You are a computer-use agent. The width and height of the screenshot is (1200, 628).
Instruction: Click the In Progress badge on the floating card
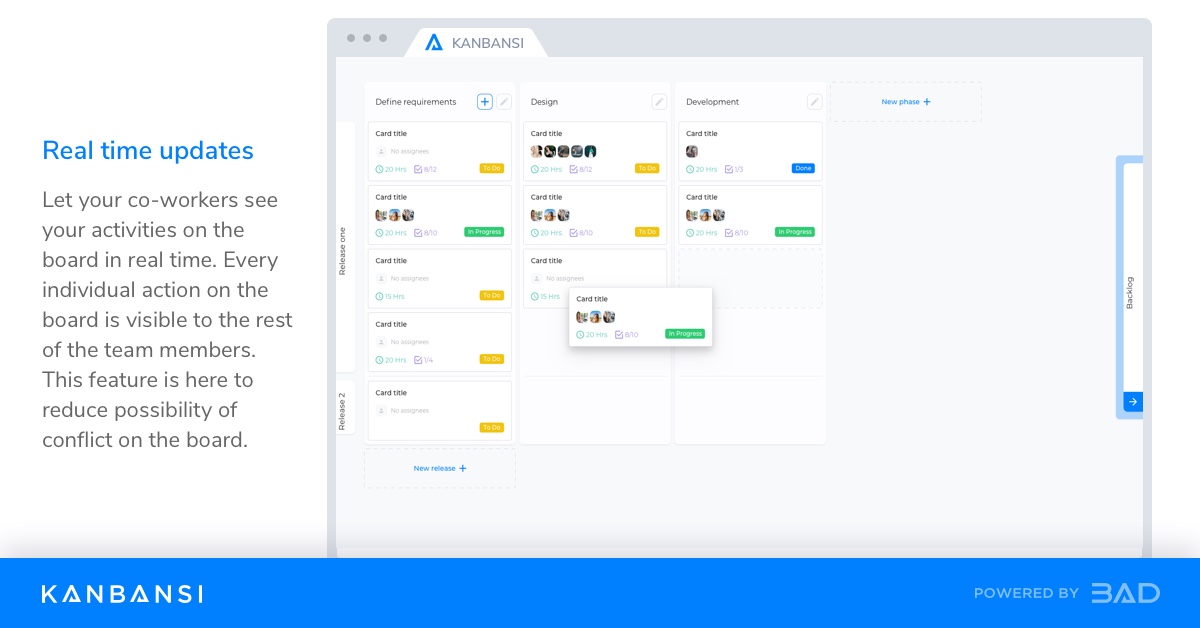point(685,334)
